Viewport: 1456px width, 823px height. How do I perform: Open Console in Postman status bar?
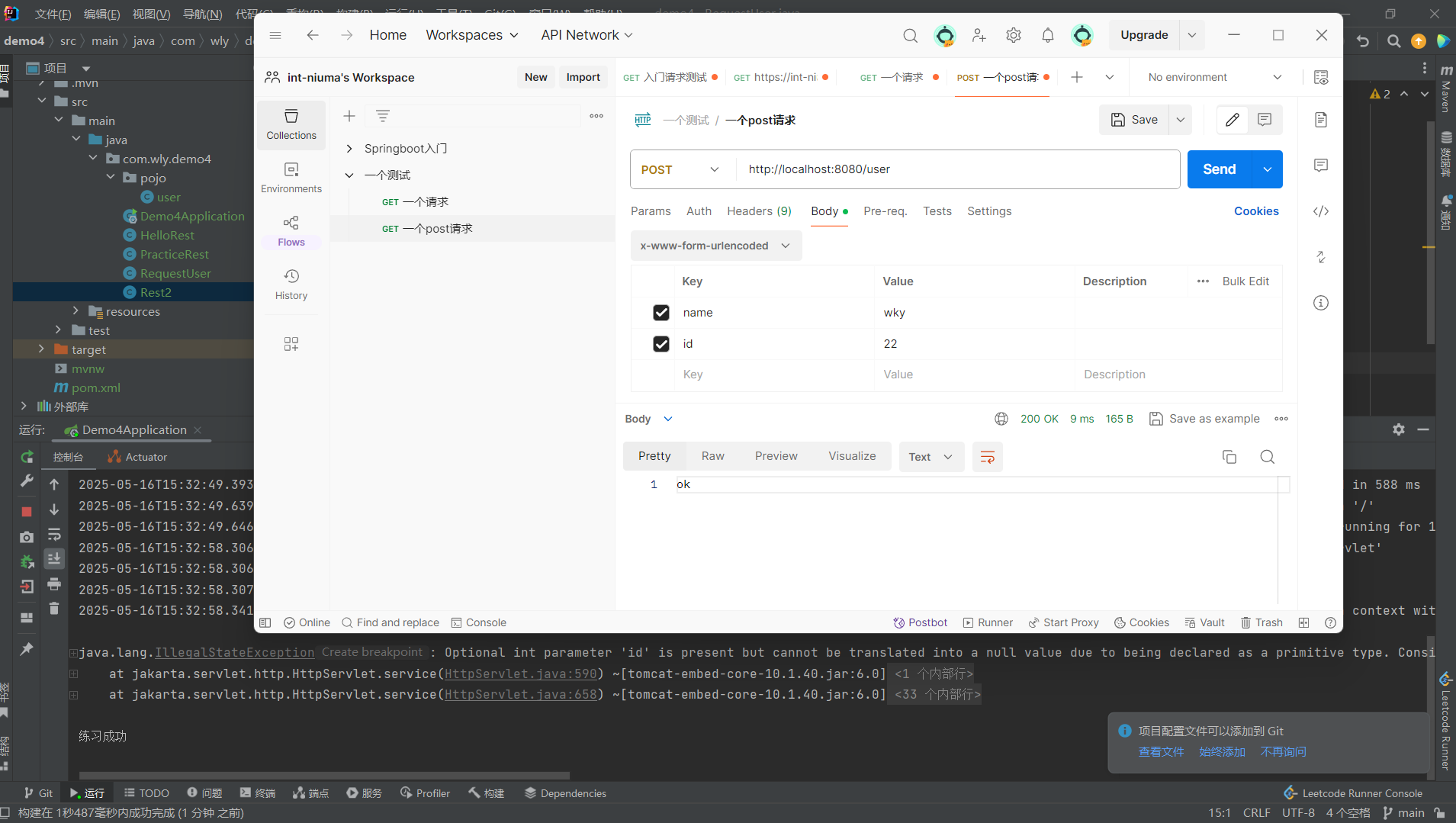coord(478,622)
